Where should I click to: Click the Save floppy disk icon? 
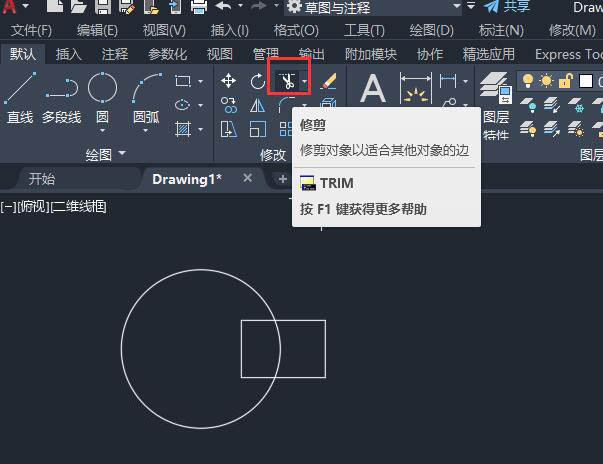click(x=103, y=6)
